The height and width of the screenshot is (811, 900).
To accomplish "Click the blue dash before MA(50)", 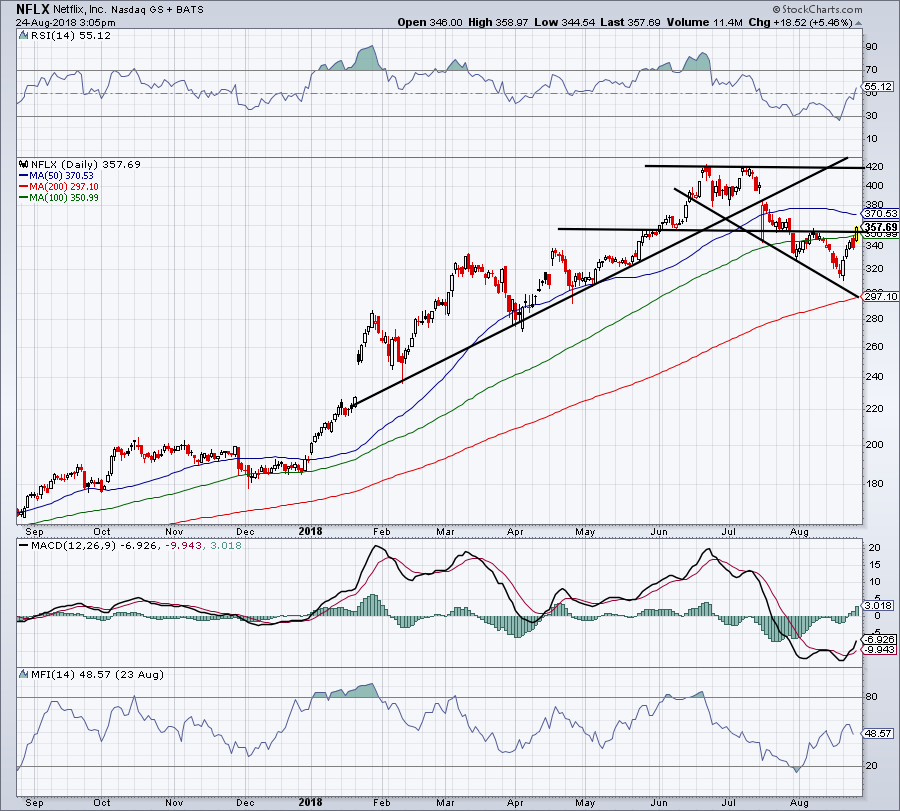I will click(24, 176).
